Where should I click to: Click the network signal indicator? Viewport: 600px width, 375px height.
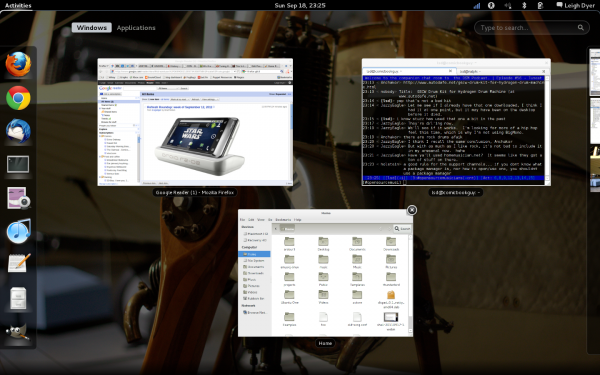point(477,5)
